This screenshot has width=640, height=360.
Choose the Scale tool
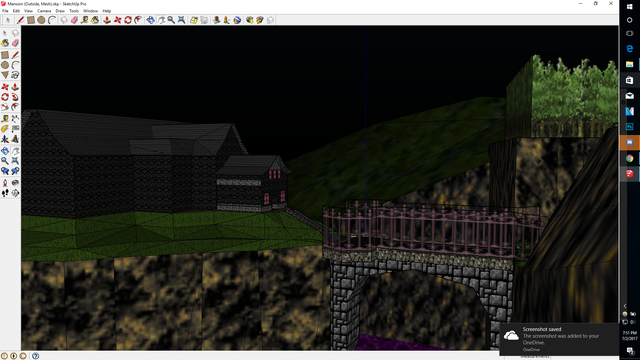tap(5, 107)
